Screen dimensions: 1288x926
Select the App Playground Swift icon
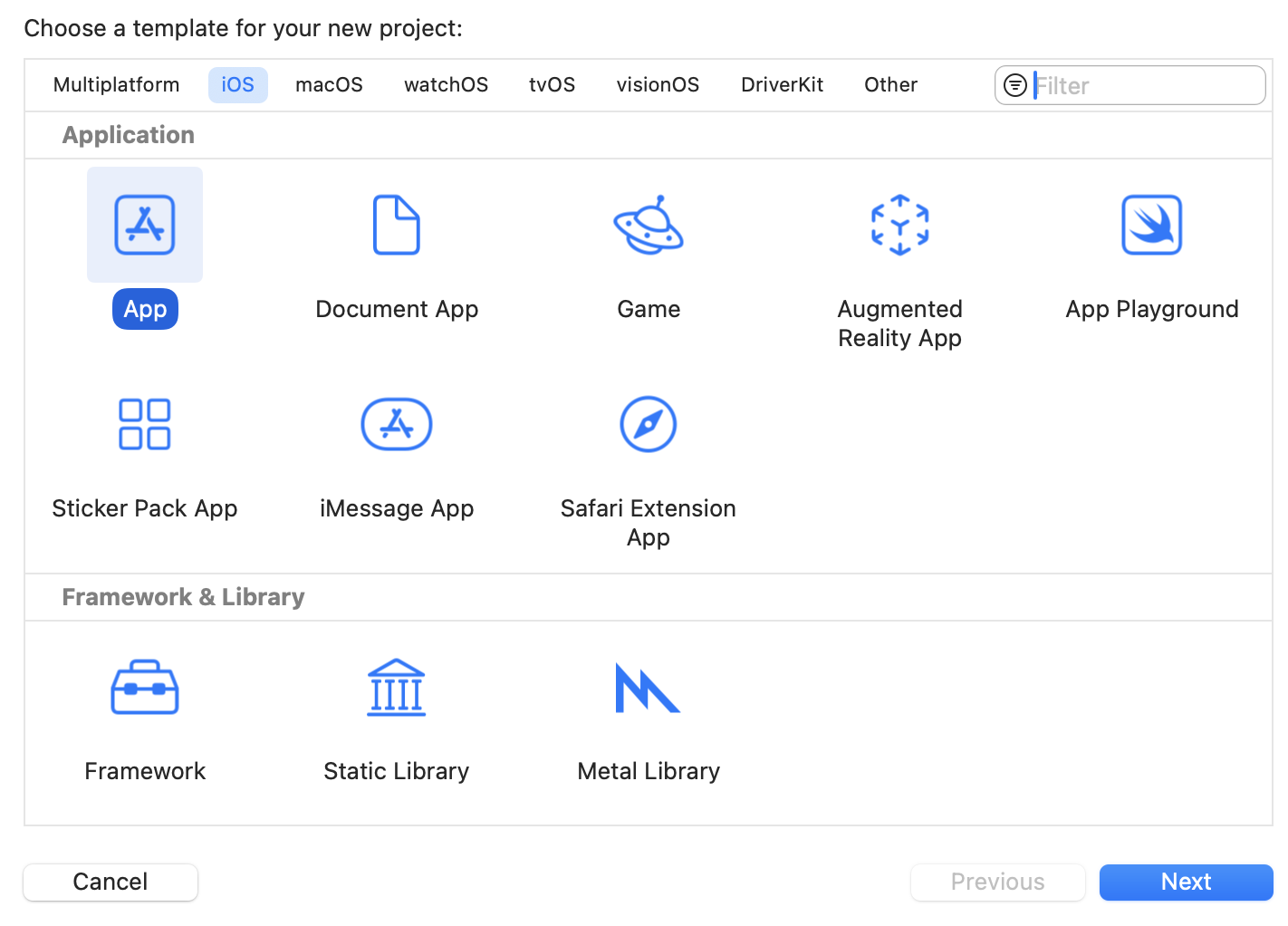click(1152, 225)
